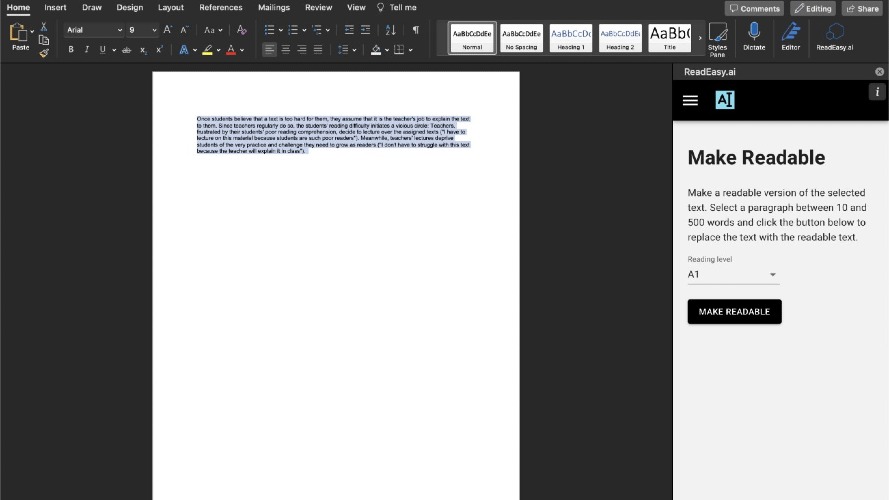Apply the yellow text highlight color
This screenshot has width=889, height=500.
(x=208, y=50)
